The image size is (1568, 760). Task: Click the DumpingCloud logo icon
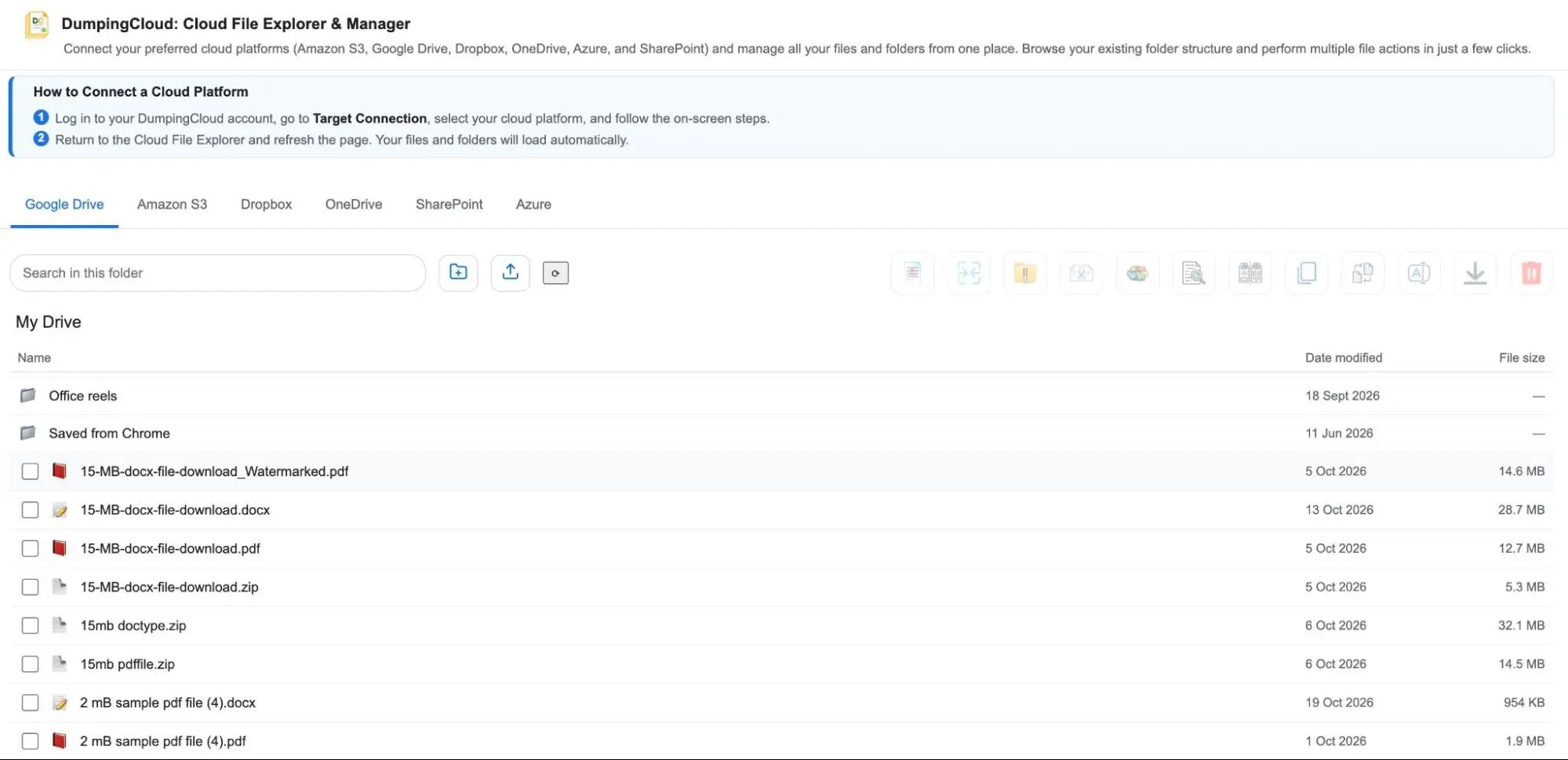(x=37, y=24)
